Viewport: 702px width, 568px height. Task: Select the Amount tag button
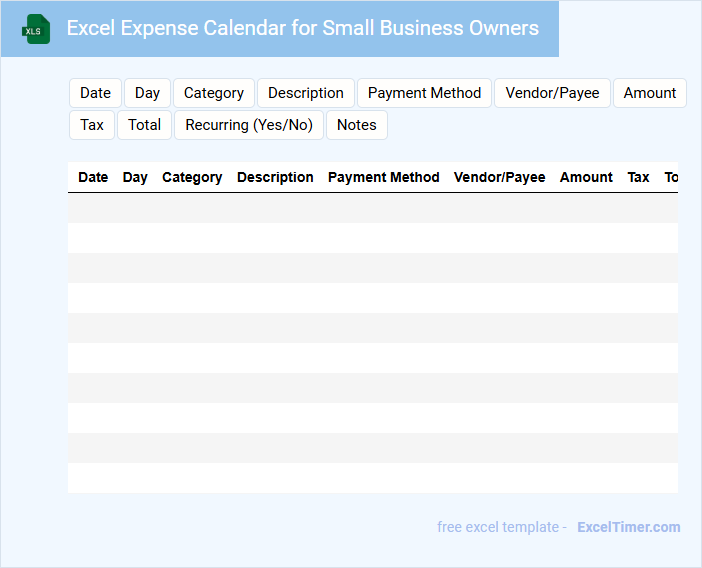(649, 93)
